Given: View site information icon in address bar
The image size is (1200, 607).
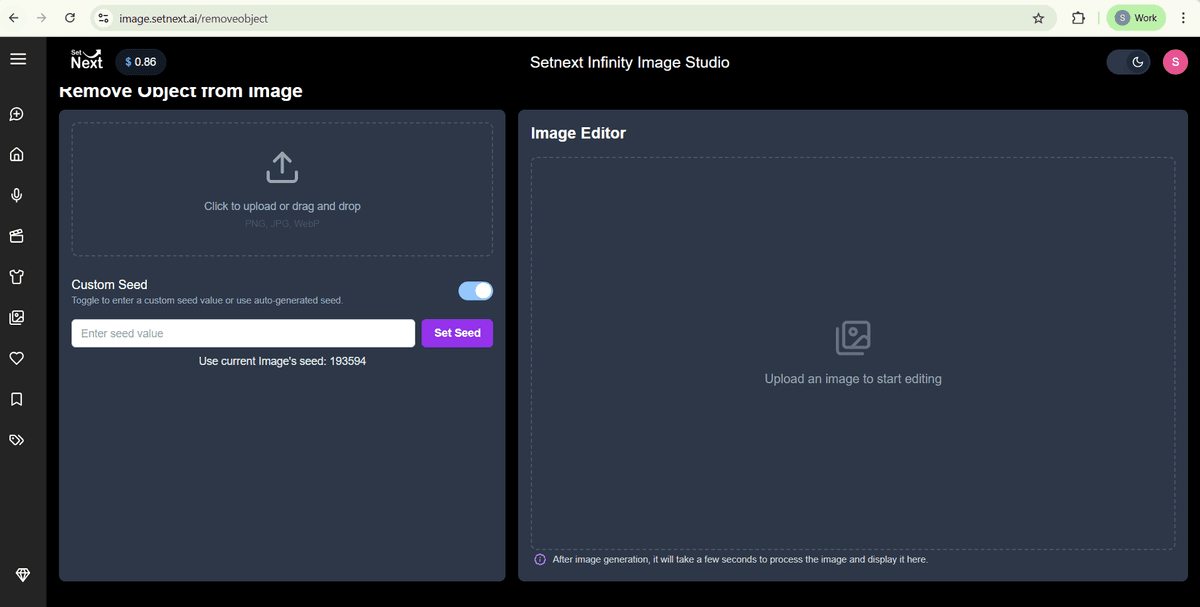Looking at the screenshot, I should [x=102, y=18].
